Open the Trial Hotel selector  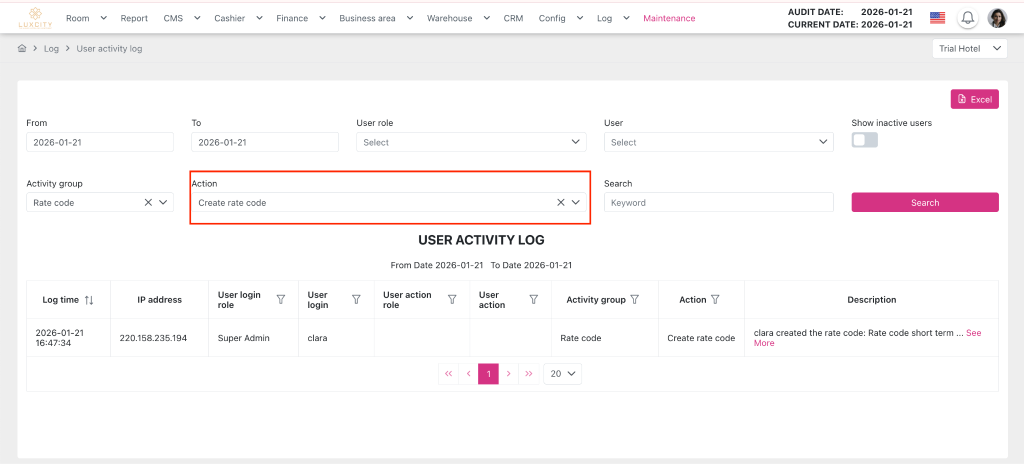(970, 48)
